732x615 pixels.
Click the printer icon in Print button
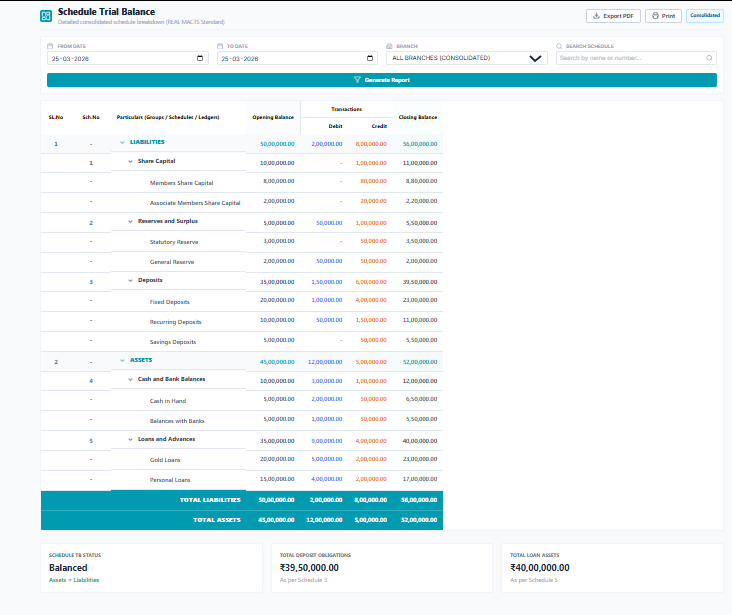(x=655, y=16)
